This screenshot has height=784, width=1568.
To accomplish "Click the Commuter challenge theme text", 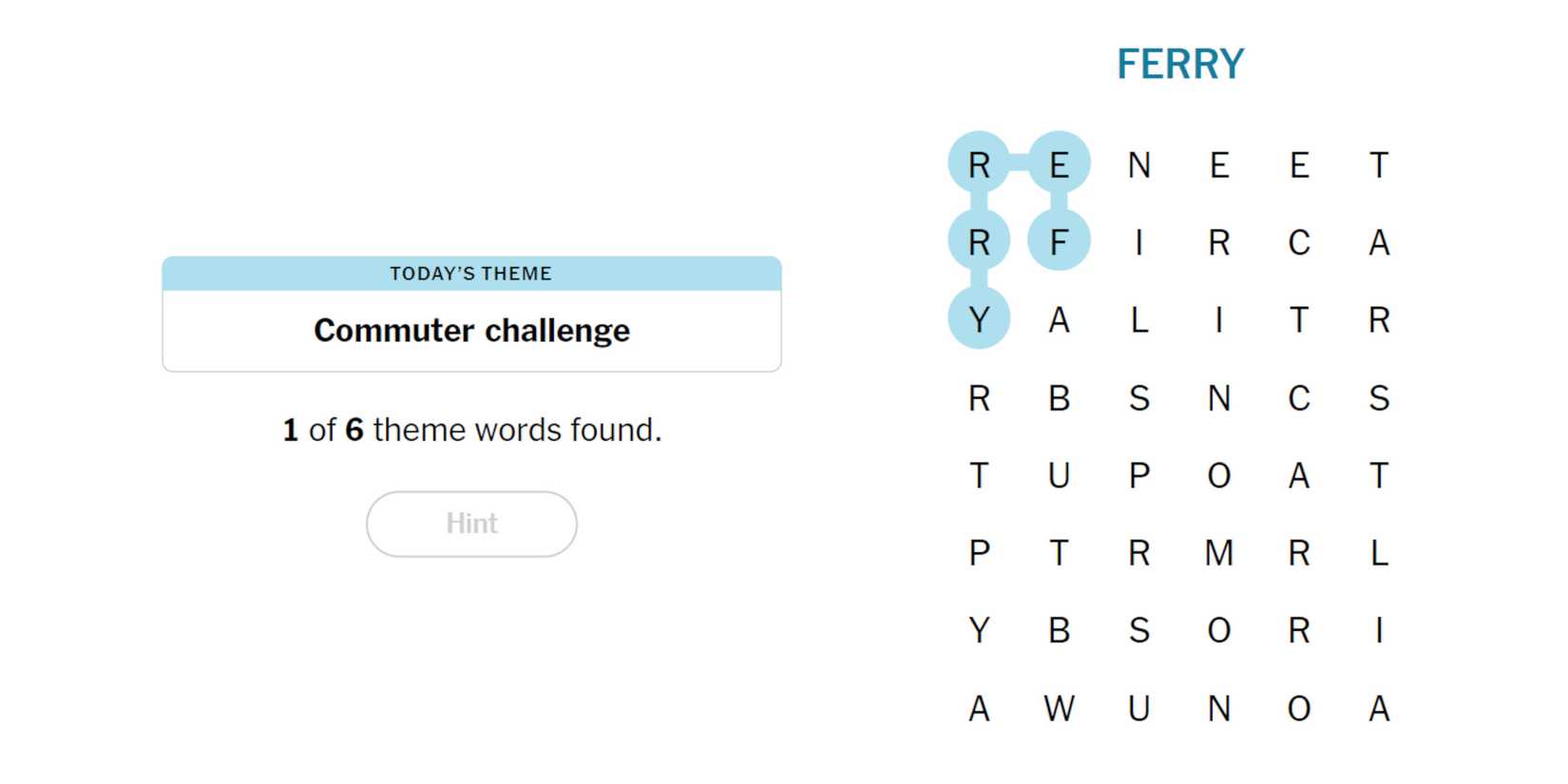I will click(471, 330).
